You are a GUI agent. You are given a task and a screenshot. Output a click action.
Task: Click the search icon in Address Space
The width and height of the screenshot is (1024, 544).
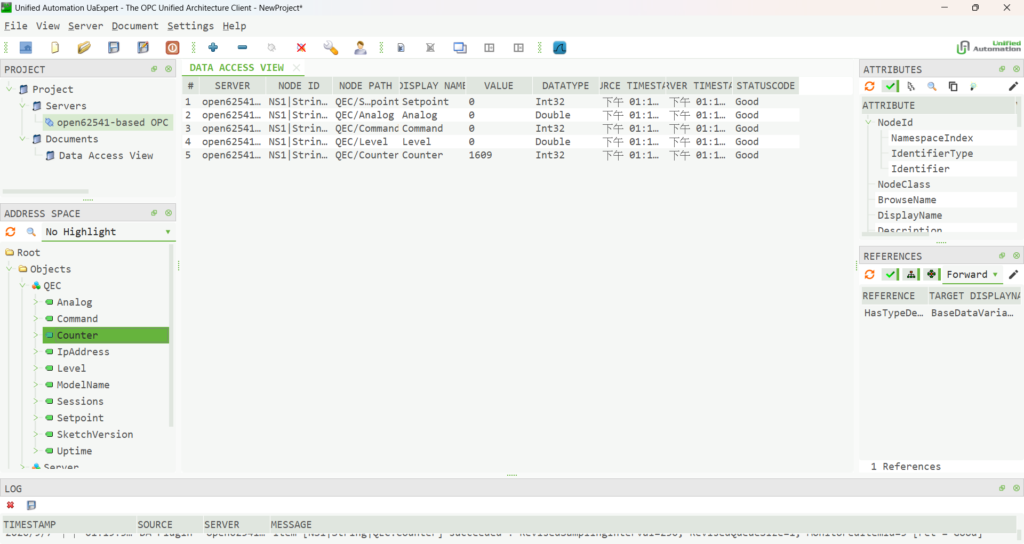31,232
